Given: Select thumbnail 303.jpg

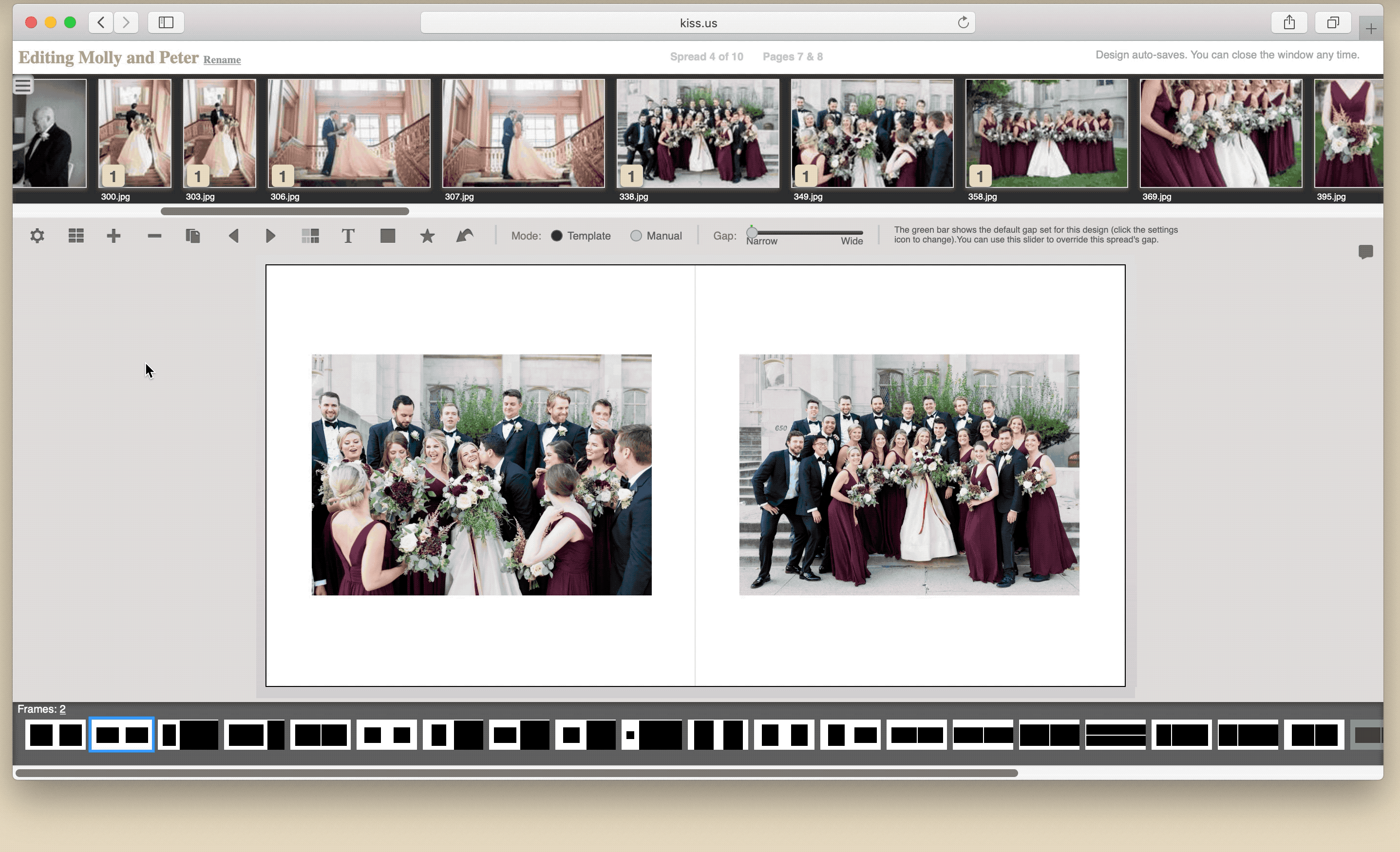Looking at the screenshot, I should pos(219,133).
